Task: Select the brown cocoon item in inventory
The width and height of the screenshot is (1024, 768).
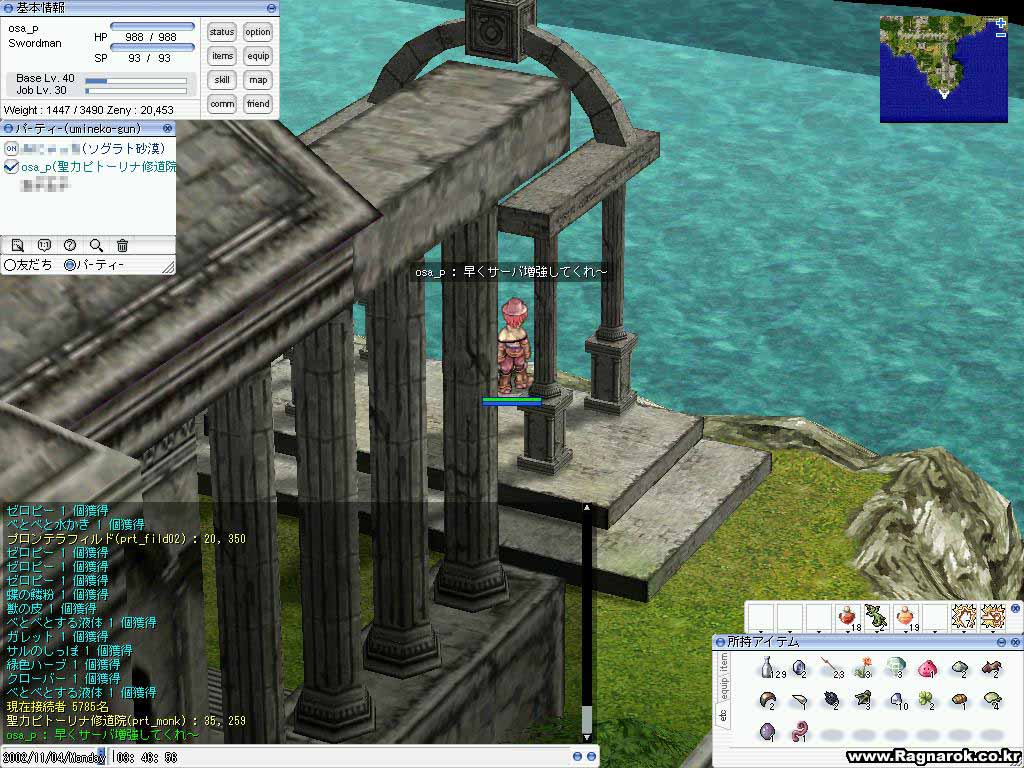Action: (959, 700)
